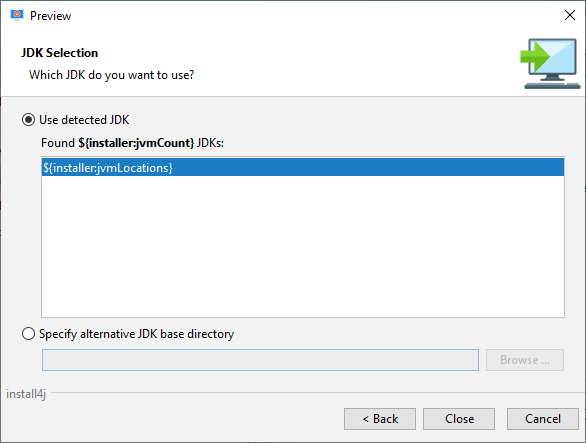The height and width of the screenshot is (443, 586).
Task: Click empty area of the JDK list
Action: coord(303,247)
